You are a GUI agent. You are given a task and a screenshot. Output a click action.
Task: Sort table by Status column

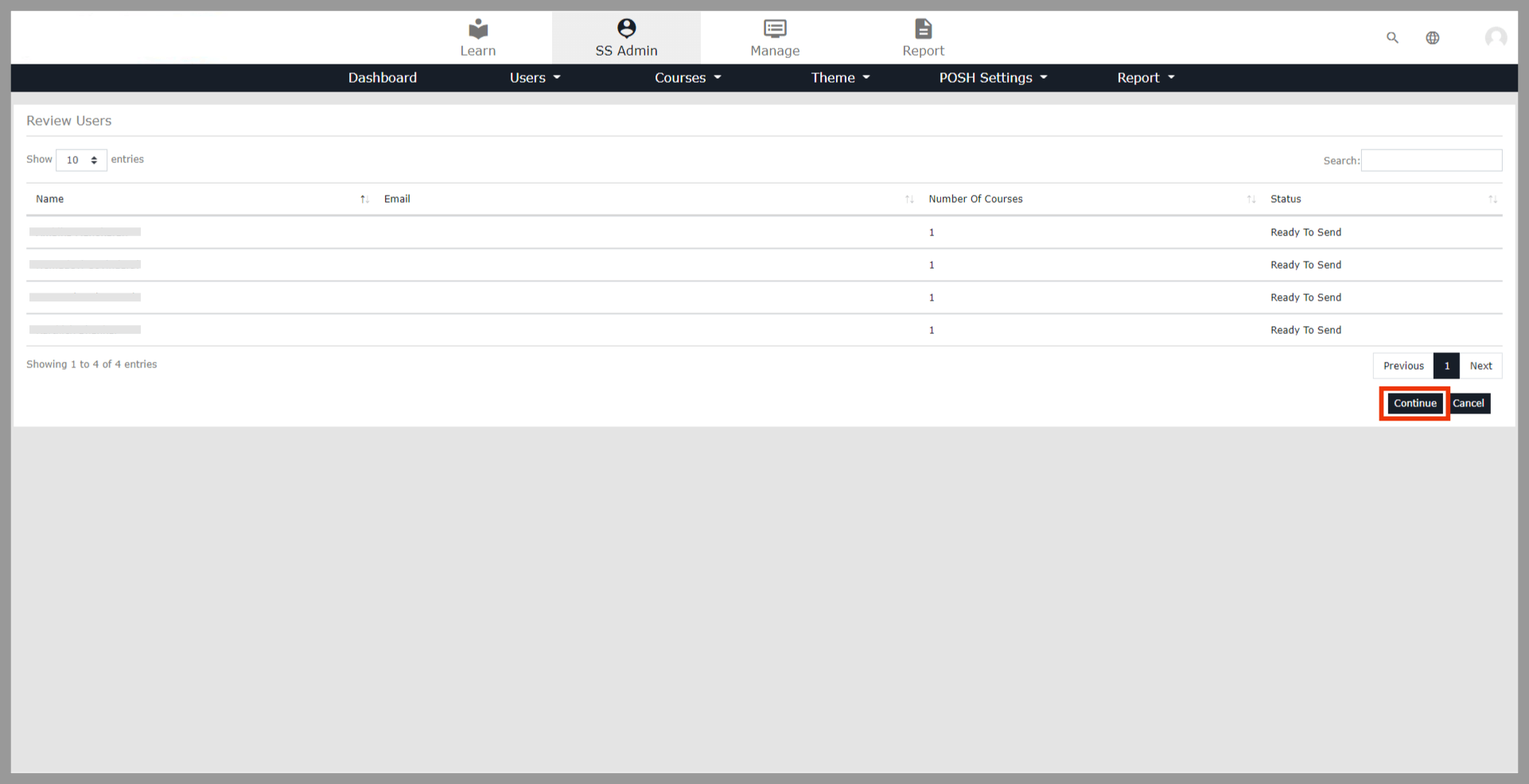click(1492, 200)
